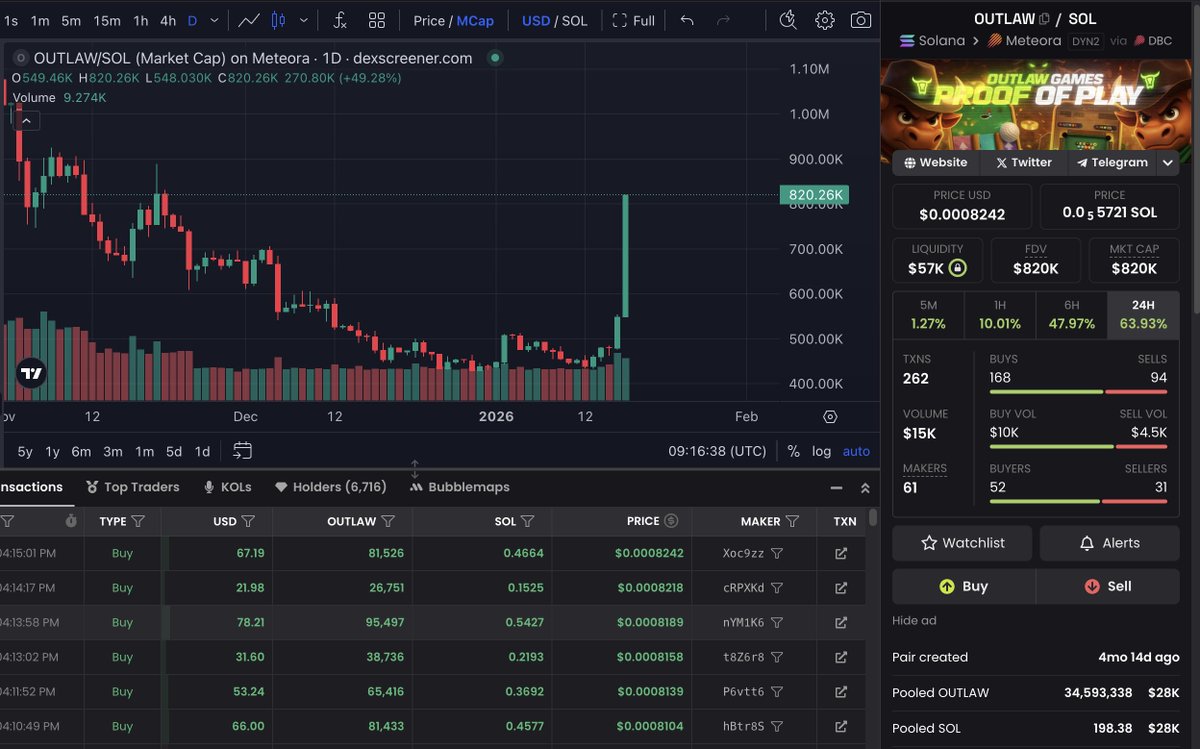Copy the OUTLAW token address

coord(1044,19)
